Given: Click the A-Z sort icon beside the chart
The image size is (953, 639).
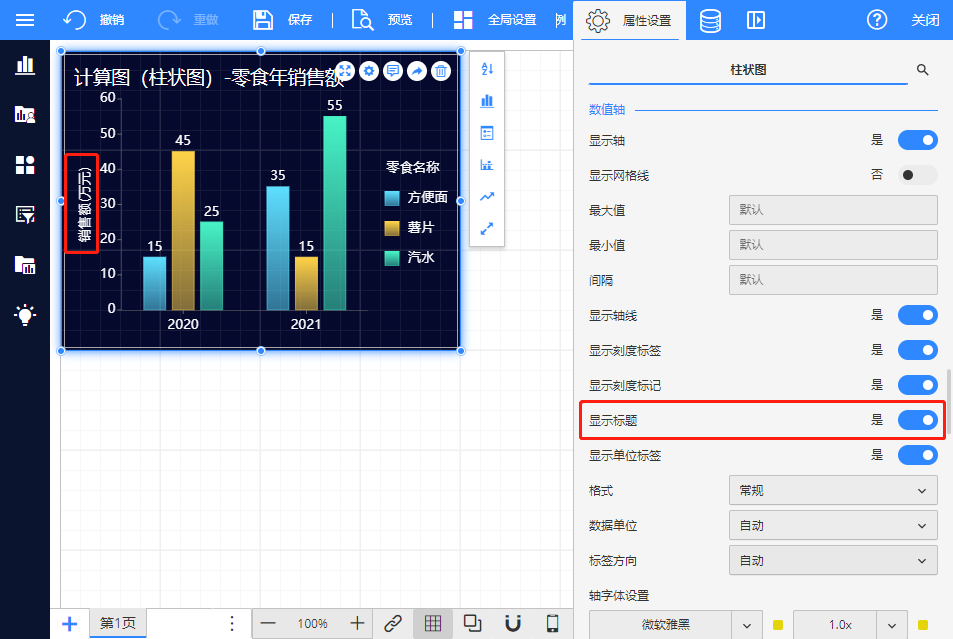Looking at the screenshot, I should [x=487, y=69].
